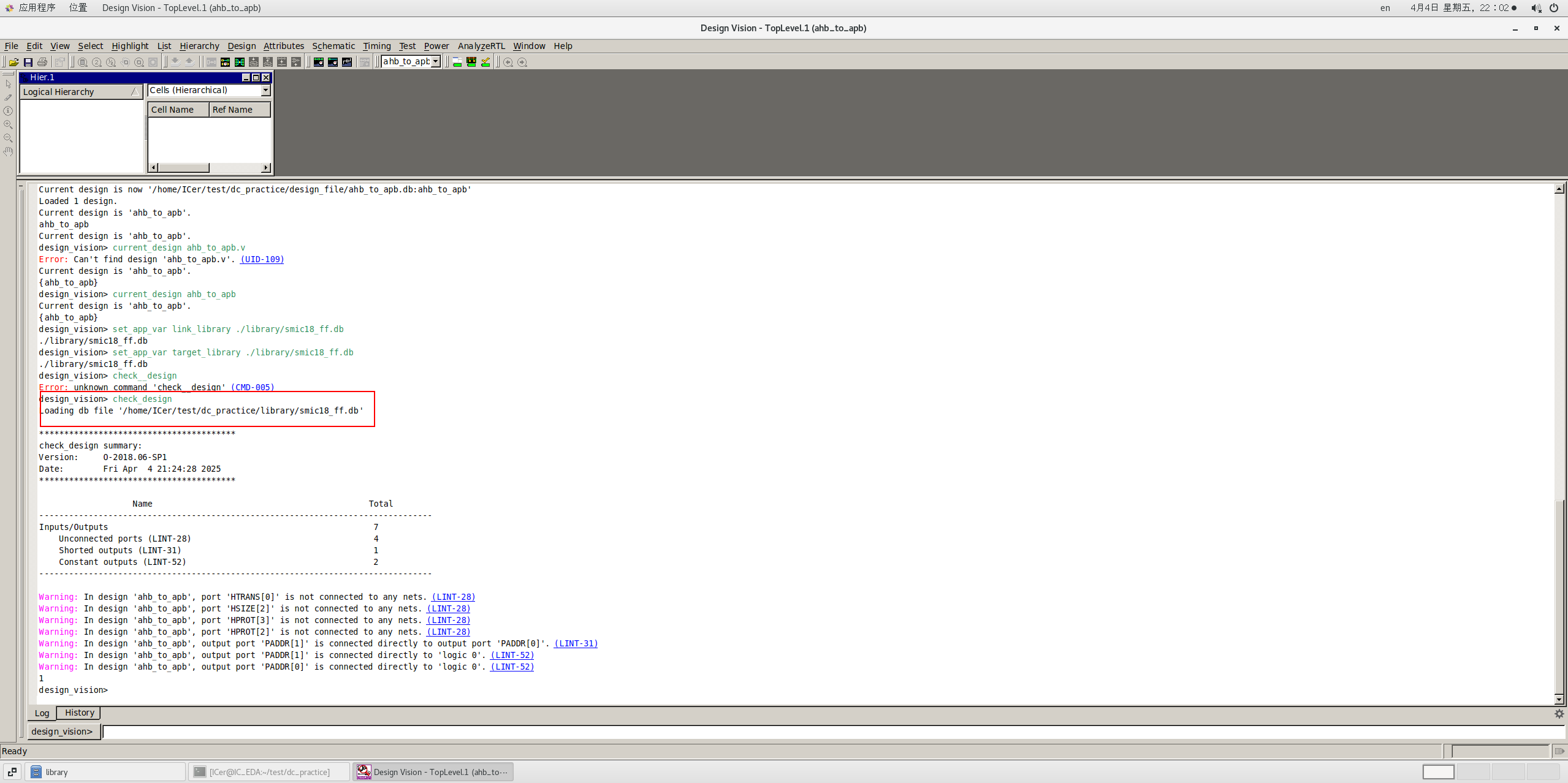Switch to the History tab

(x=80, y=713)
